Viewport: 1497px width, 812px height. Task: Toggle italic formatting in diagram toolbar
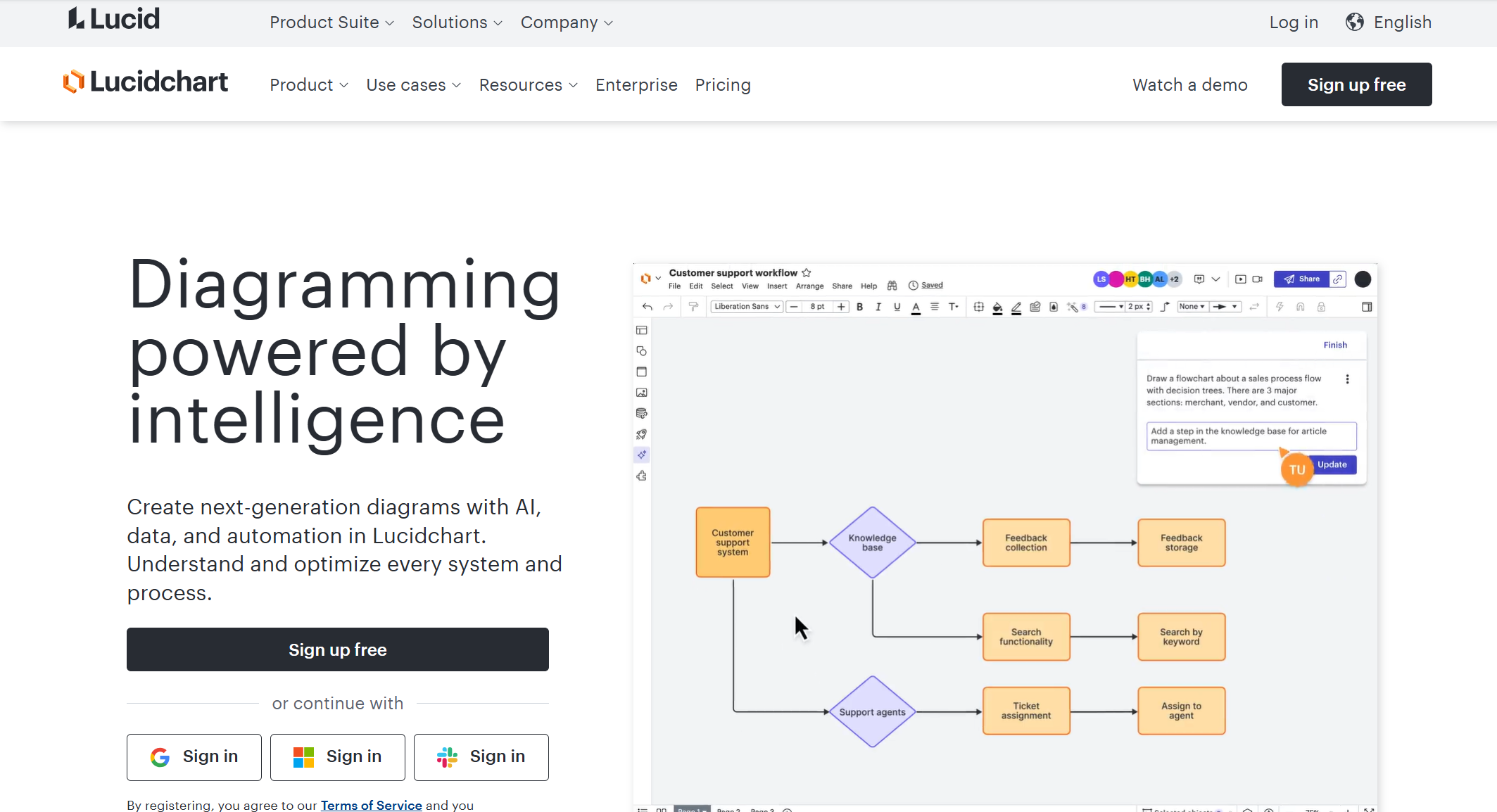click(x=878, y=307)
